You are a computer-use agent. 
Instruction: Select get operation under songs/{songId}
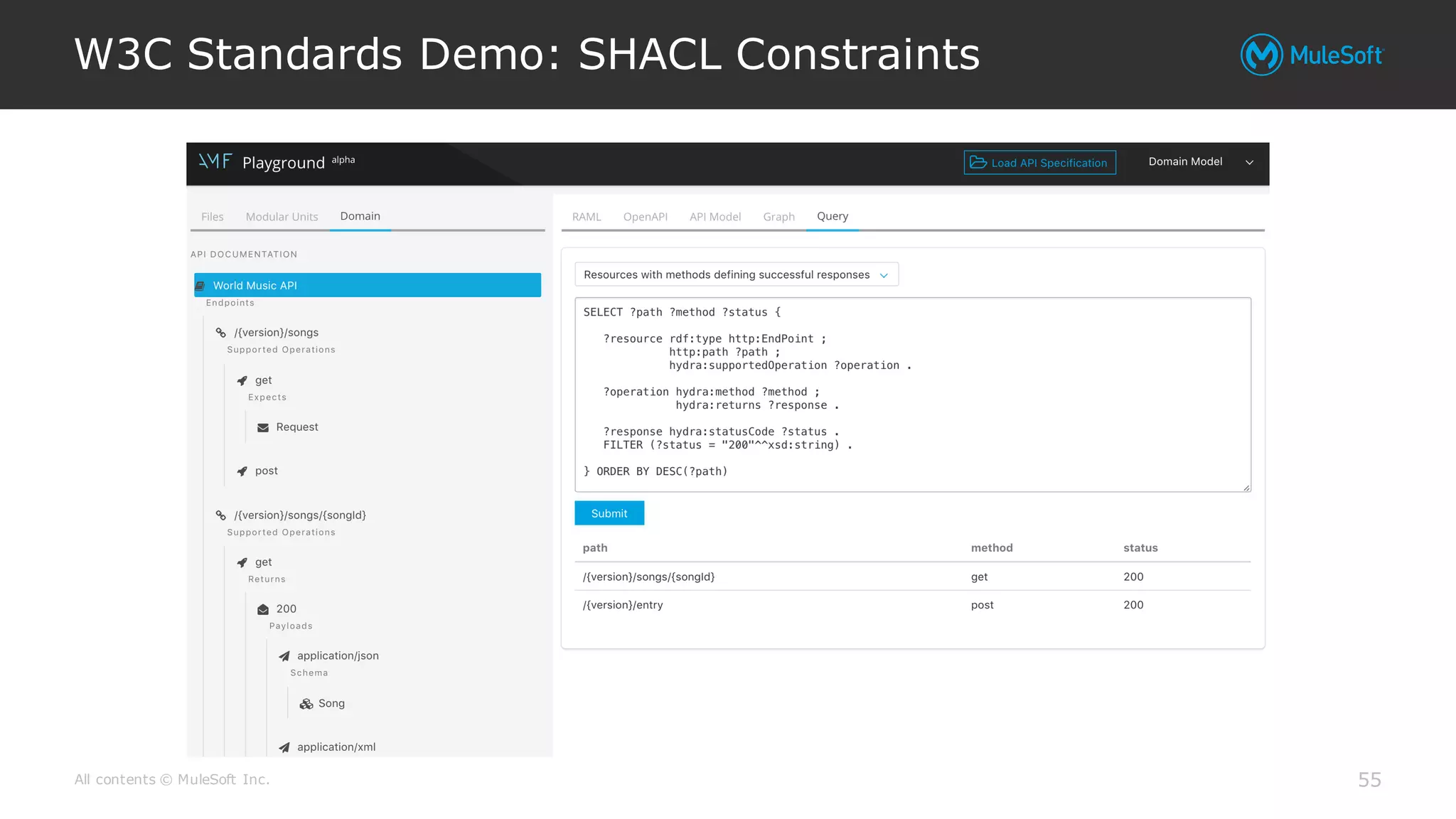tap(264, 562)
